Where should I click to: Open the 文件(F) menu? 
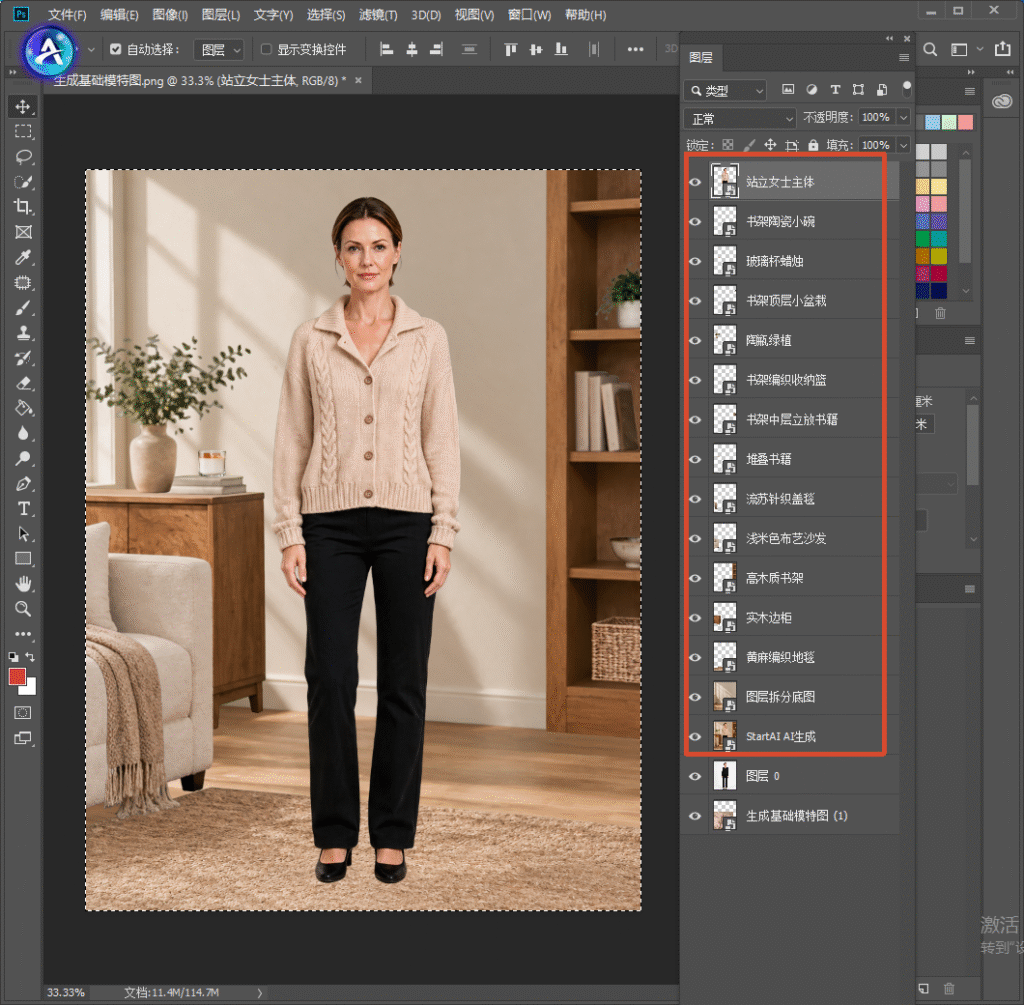[67, 14]
